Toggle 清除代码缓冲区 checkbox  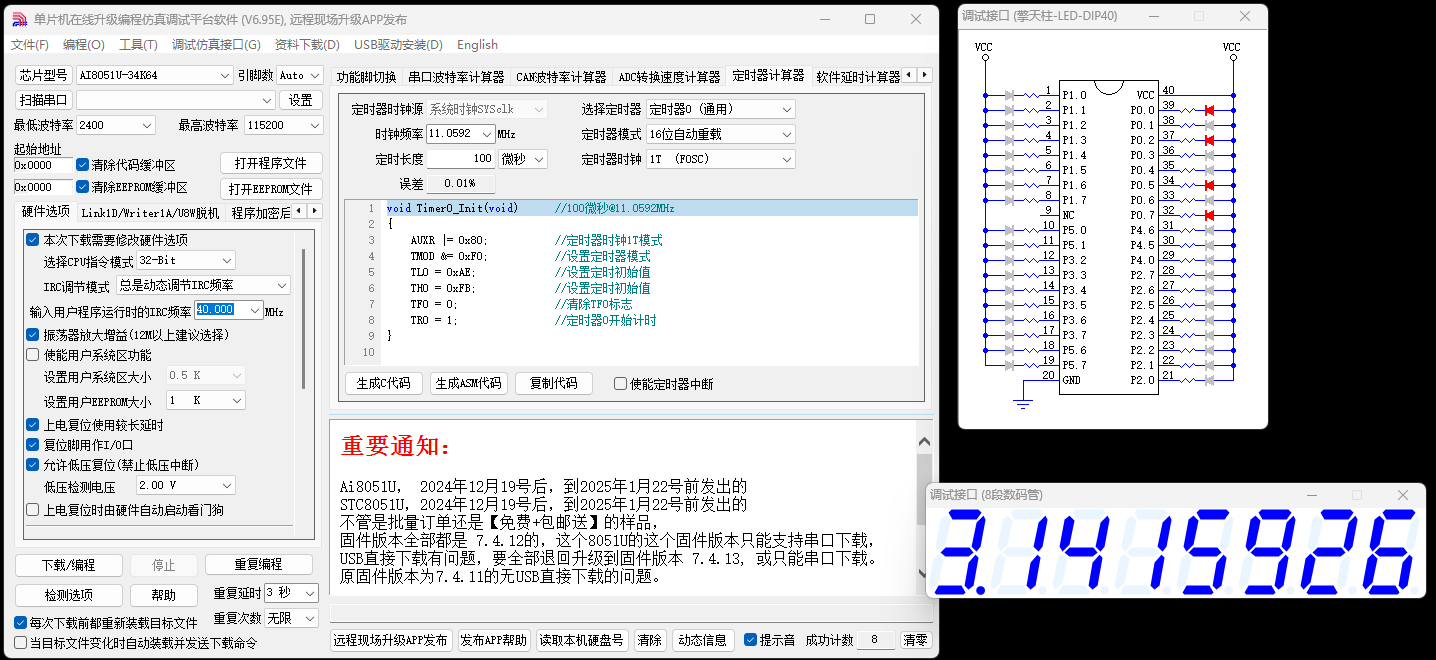coord(83,165)
